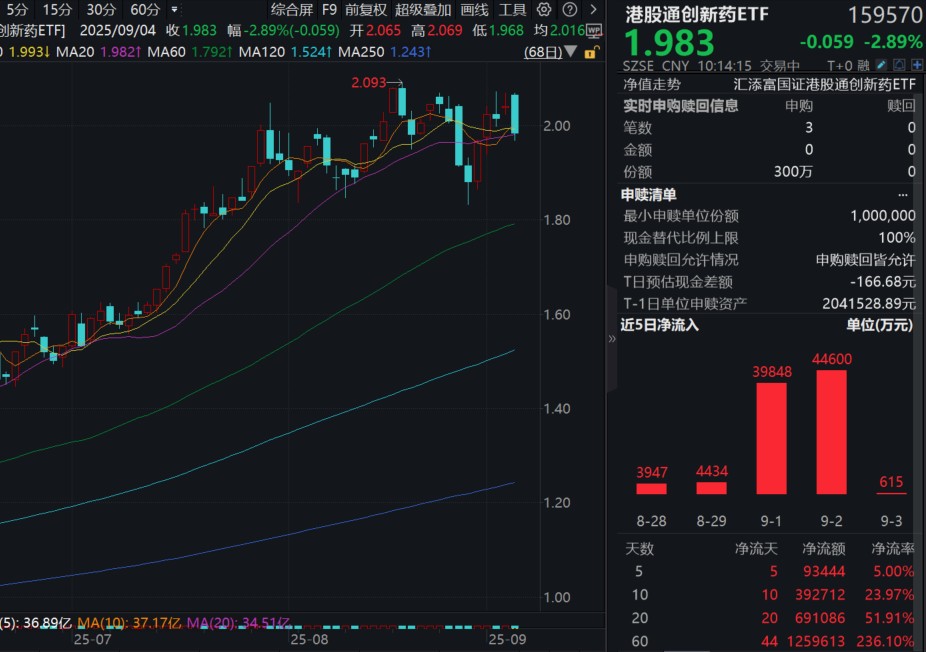The height and width of the screenshot is (652, 926).
Task: Click the WP icon next to the average price
Action: (593, 30)
